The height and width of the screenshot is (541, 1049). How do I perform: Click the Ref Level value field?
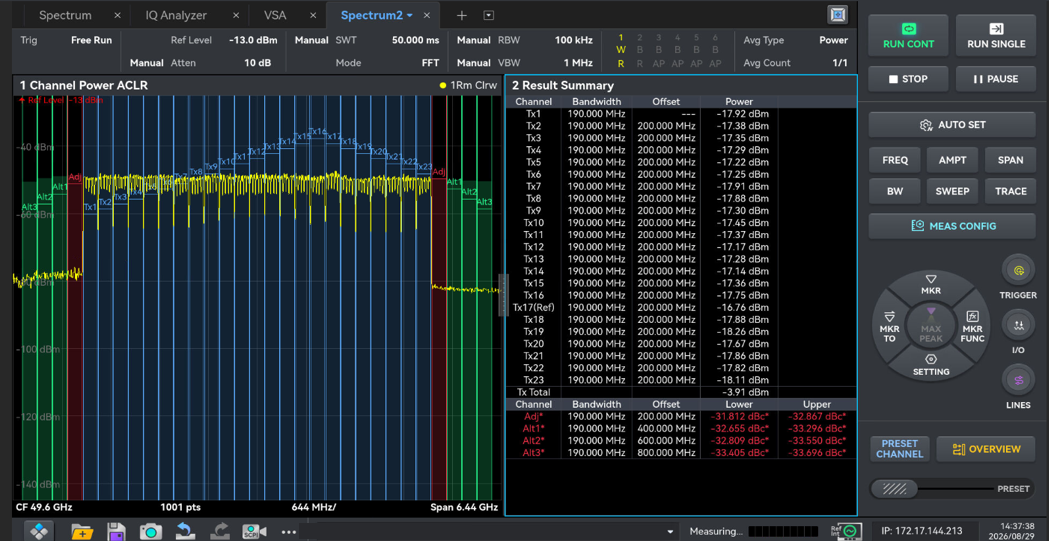253,40
